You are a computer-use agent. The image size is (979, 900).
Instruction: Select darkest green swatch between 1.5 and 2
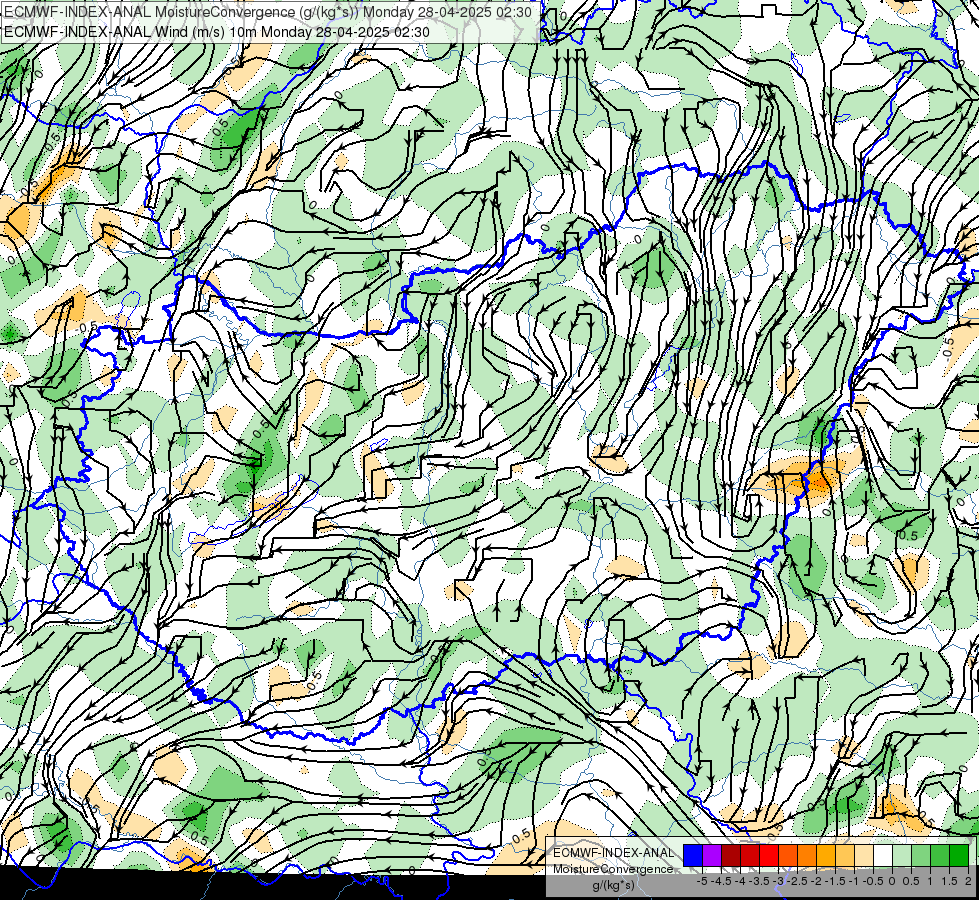pos(959,855)
